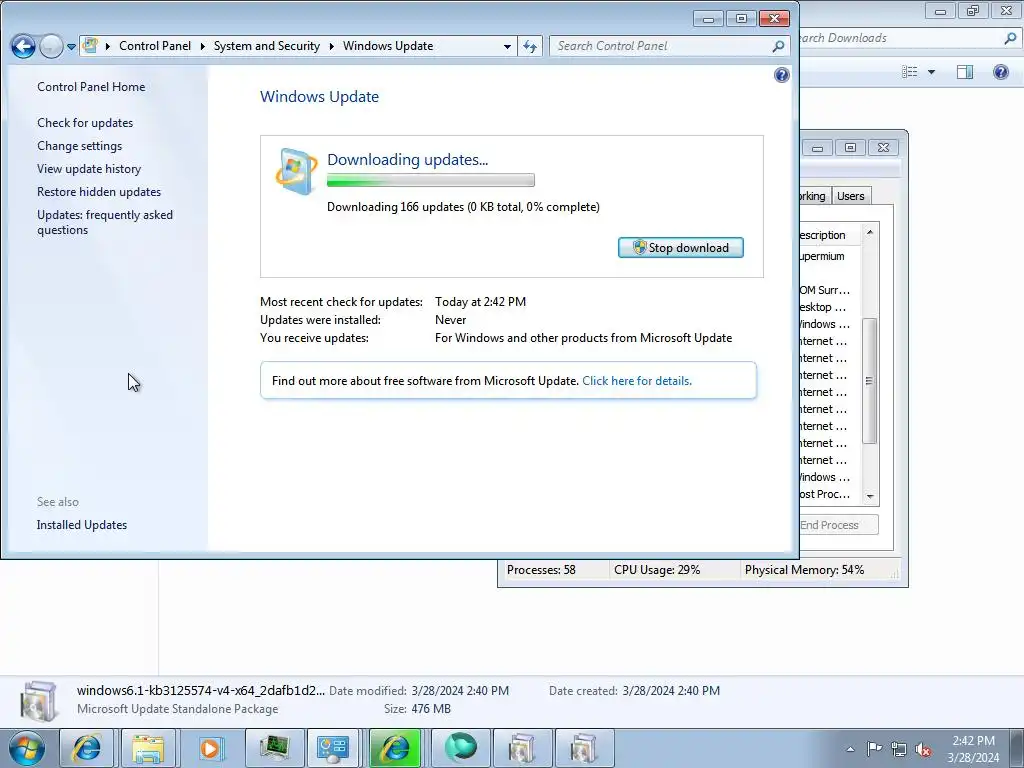Open Windows Update help icon
Viewport: 1024px width, 768px height.
tap(782, 75)
